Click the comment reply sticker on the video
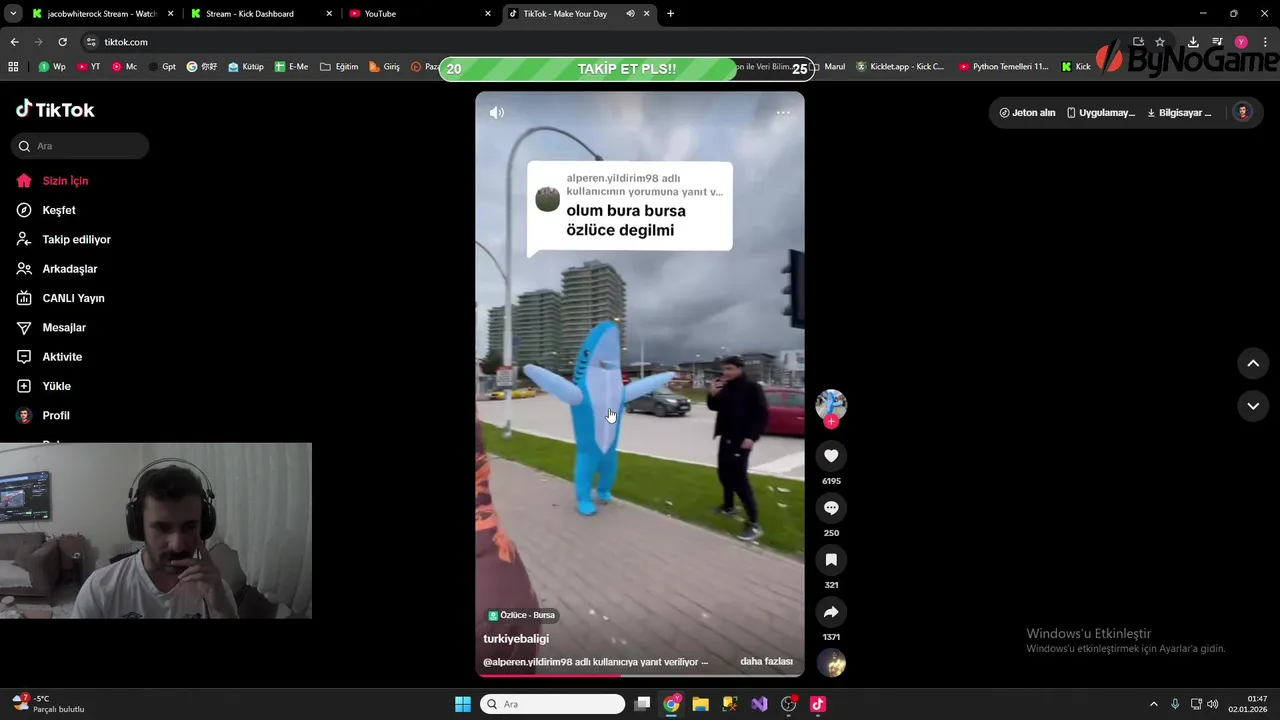The width and height of the screenshot is (1280, 720). 630,207
